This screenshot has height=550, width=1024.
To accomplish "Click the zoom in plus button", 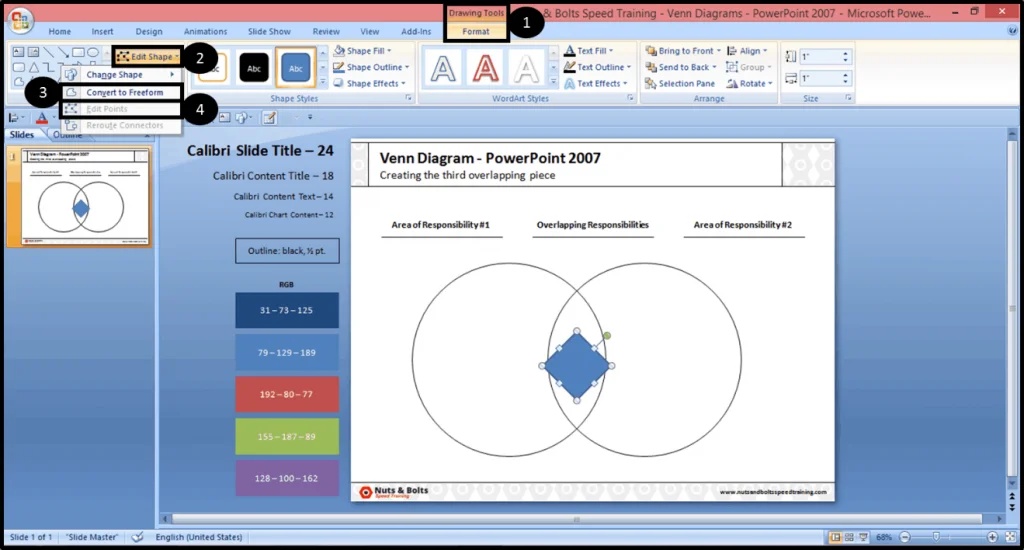I will coord(992,537).
